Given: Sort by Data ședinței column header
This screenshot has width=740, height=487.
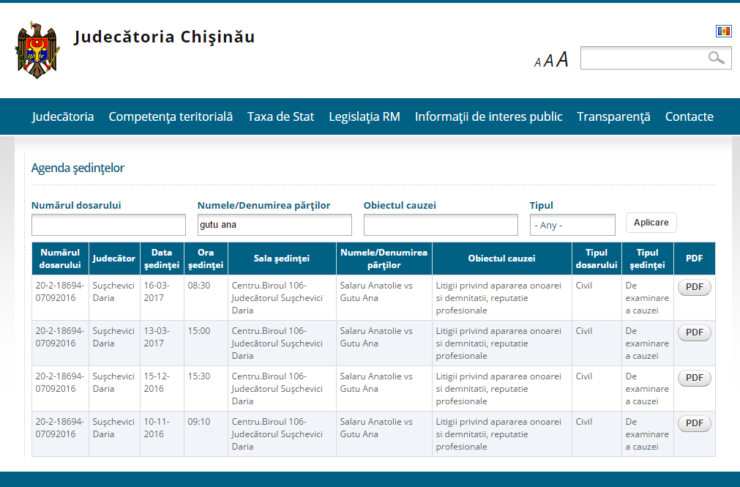Looking at the screenshot, I should tap(161, 259).
